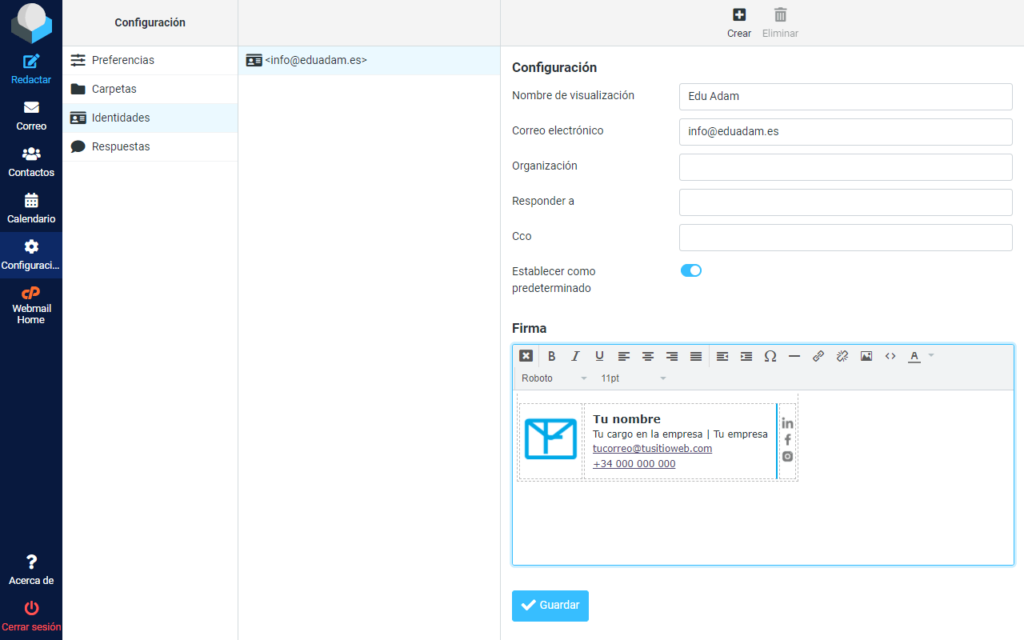1024x640 pixels.
Task: Open Preferencias in the settings menu
Action: tap(122, 60)
